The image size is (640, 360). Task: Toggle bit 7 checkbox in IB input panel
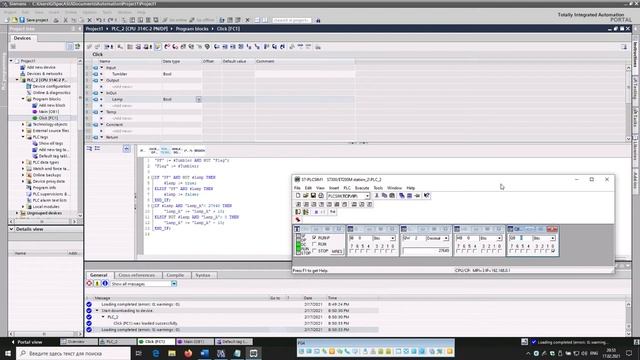[351, 251]
